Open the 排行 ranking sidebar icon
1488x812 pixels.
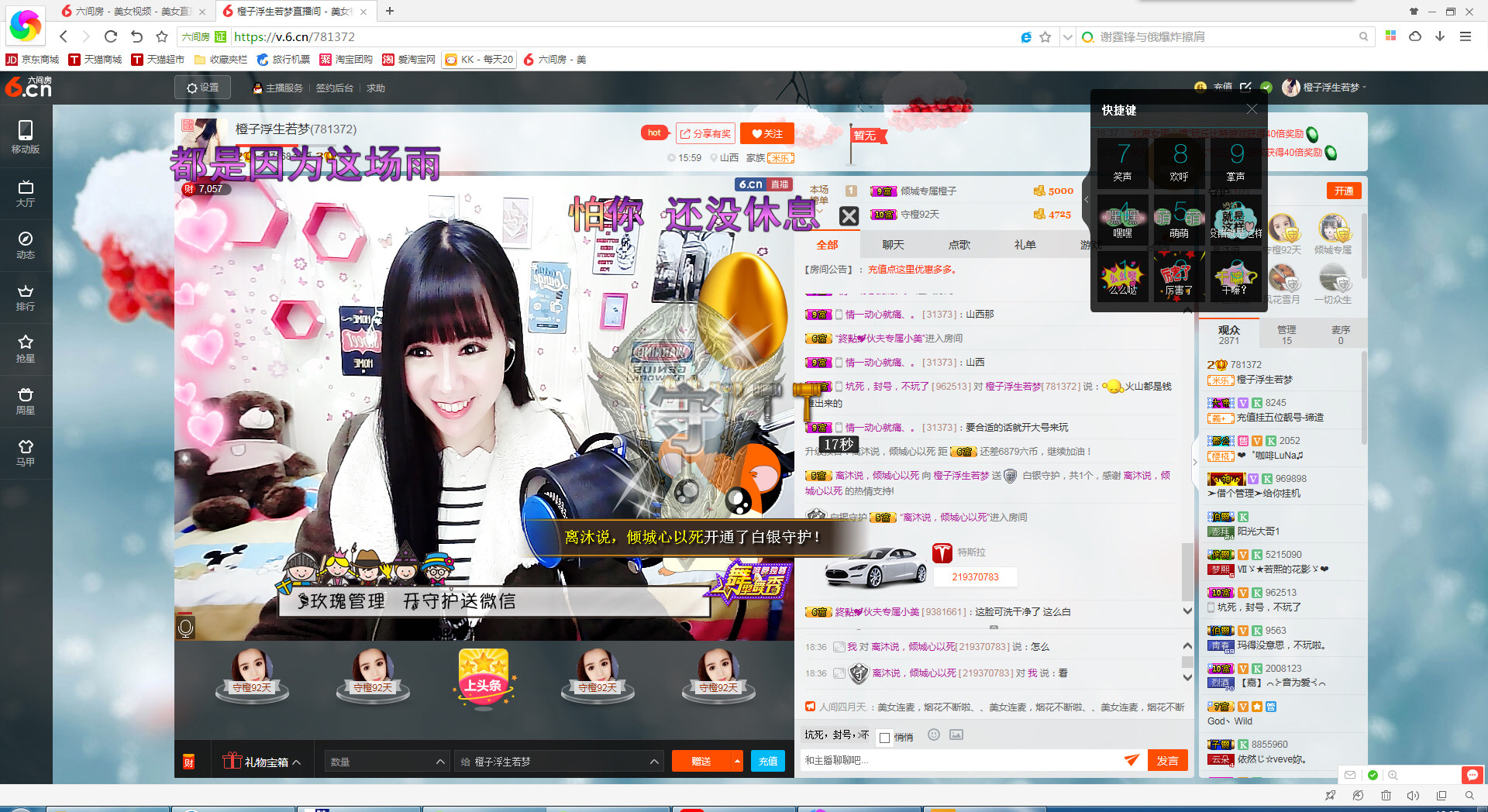tap(26, 297)
